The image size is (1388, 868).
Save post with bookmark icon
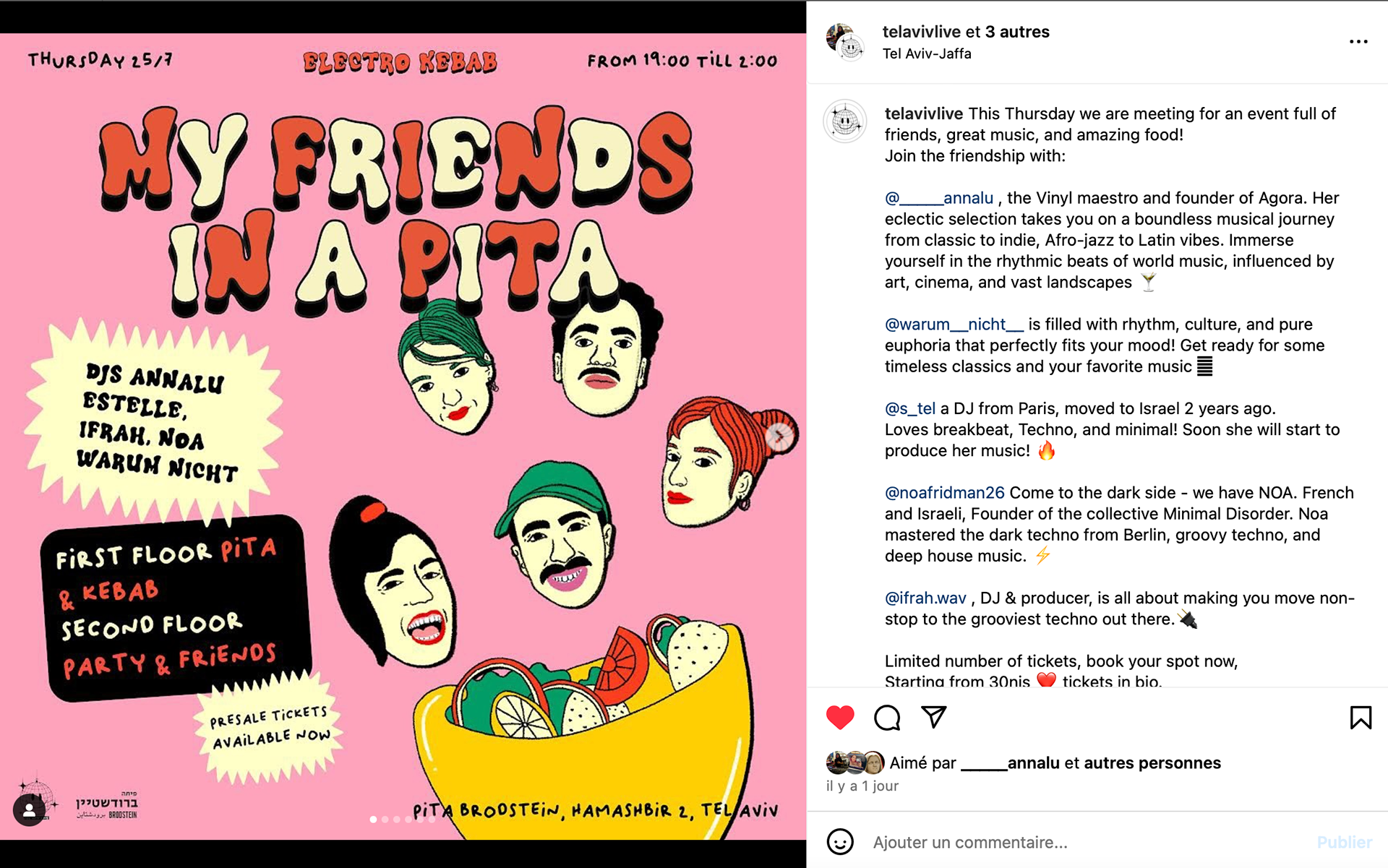coord(1361,718)
